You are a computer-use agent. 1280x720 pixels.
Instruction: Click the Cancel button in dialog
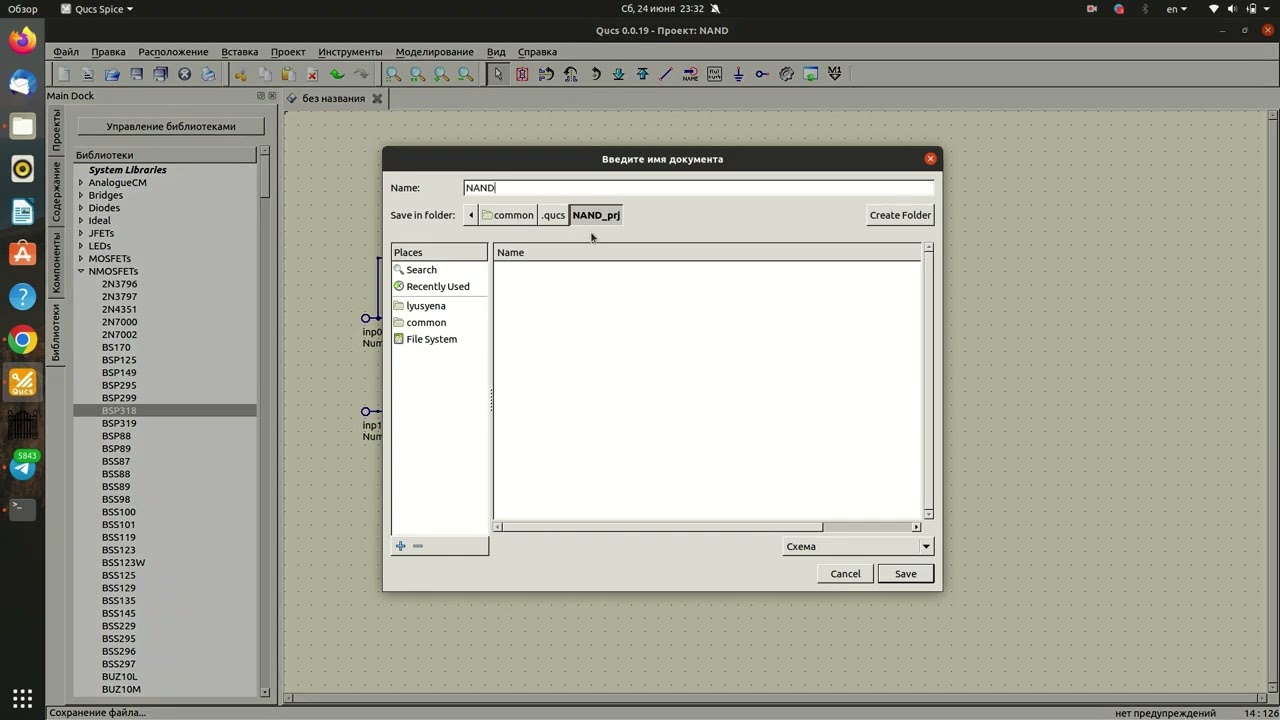(845, 574)
